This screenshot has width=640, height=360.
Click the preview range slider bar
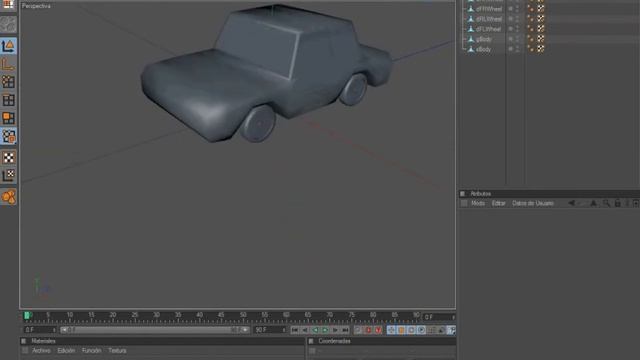click(155, 330)
